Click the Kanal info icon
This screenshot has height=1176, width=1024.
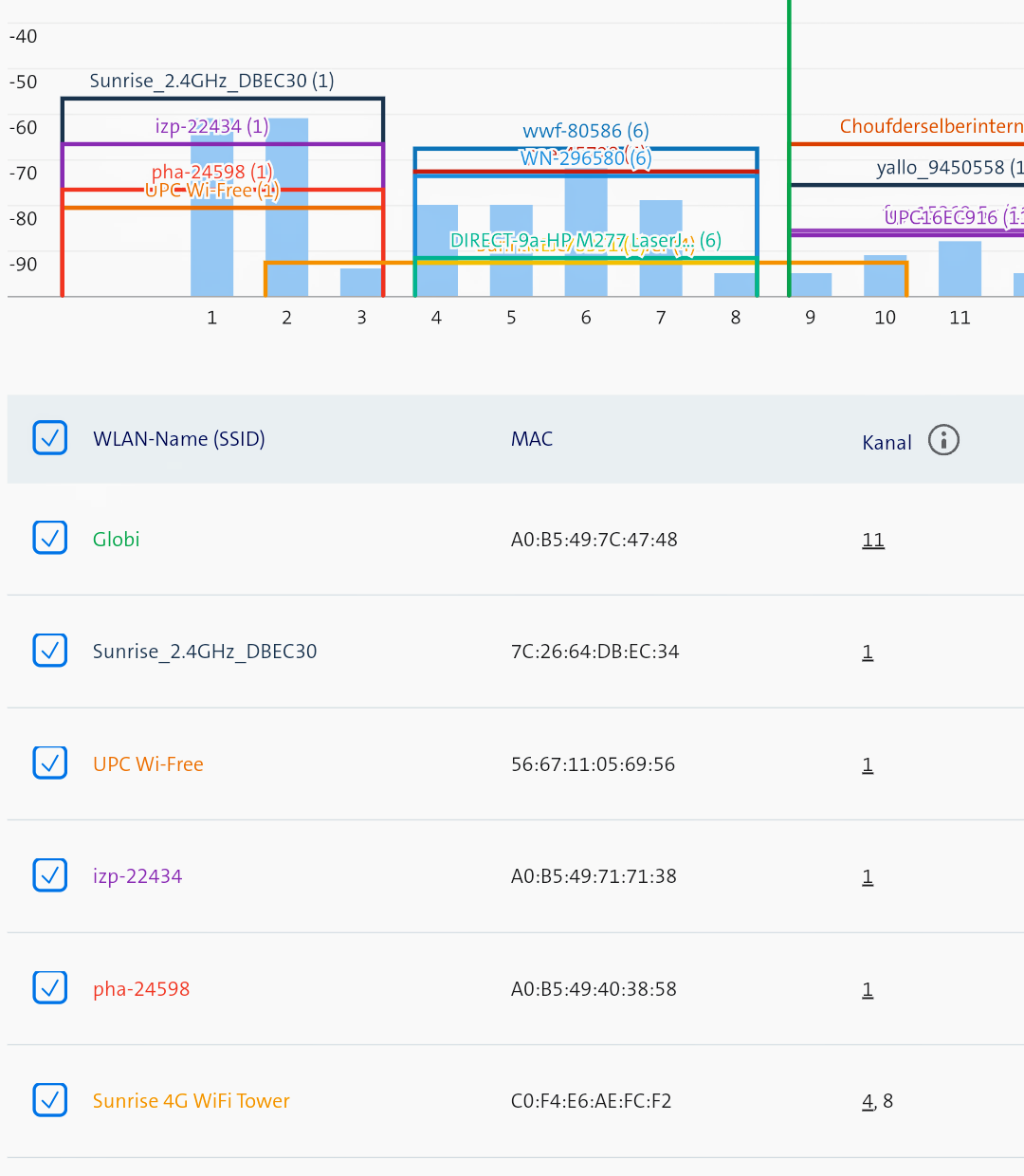[943, 440]
